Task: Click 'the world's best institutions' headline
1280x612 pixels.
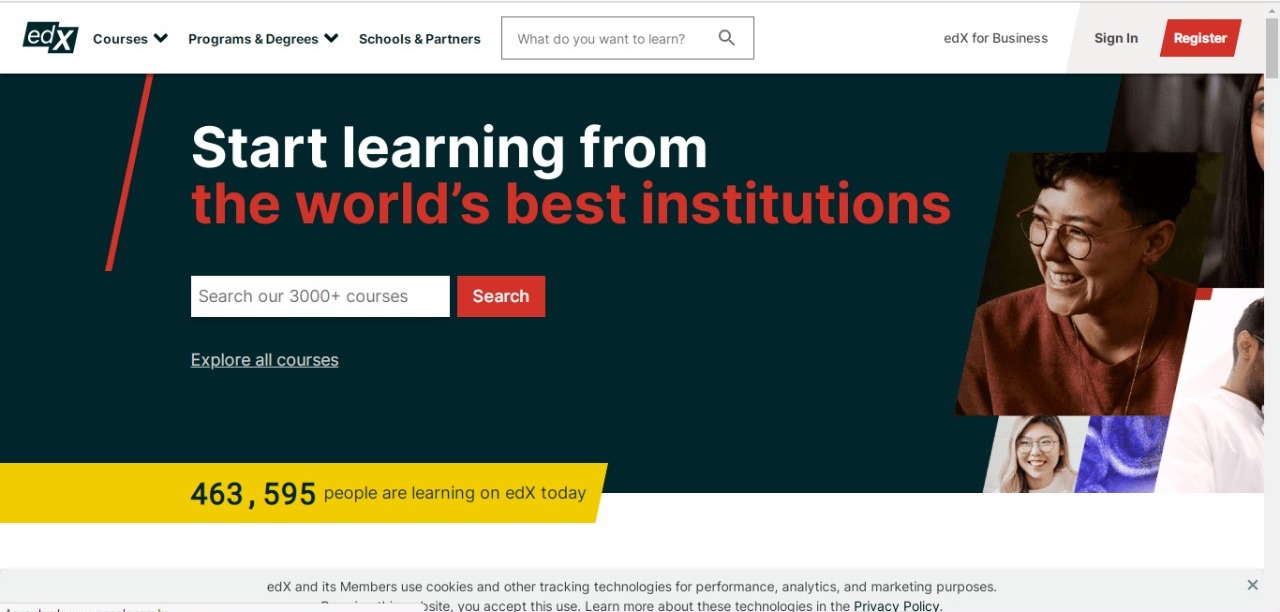Action: tap(571, 203)
